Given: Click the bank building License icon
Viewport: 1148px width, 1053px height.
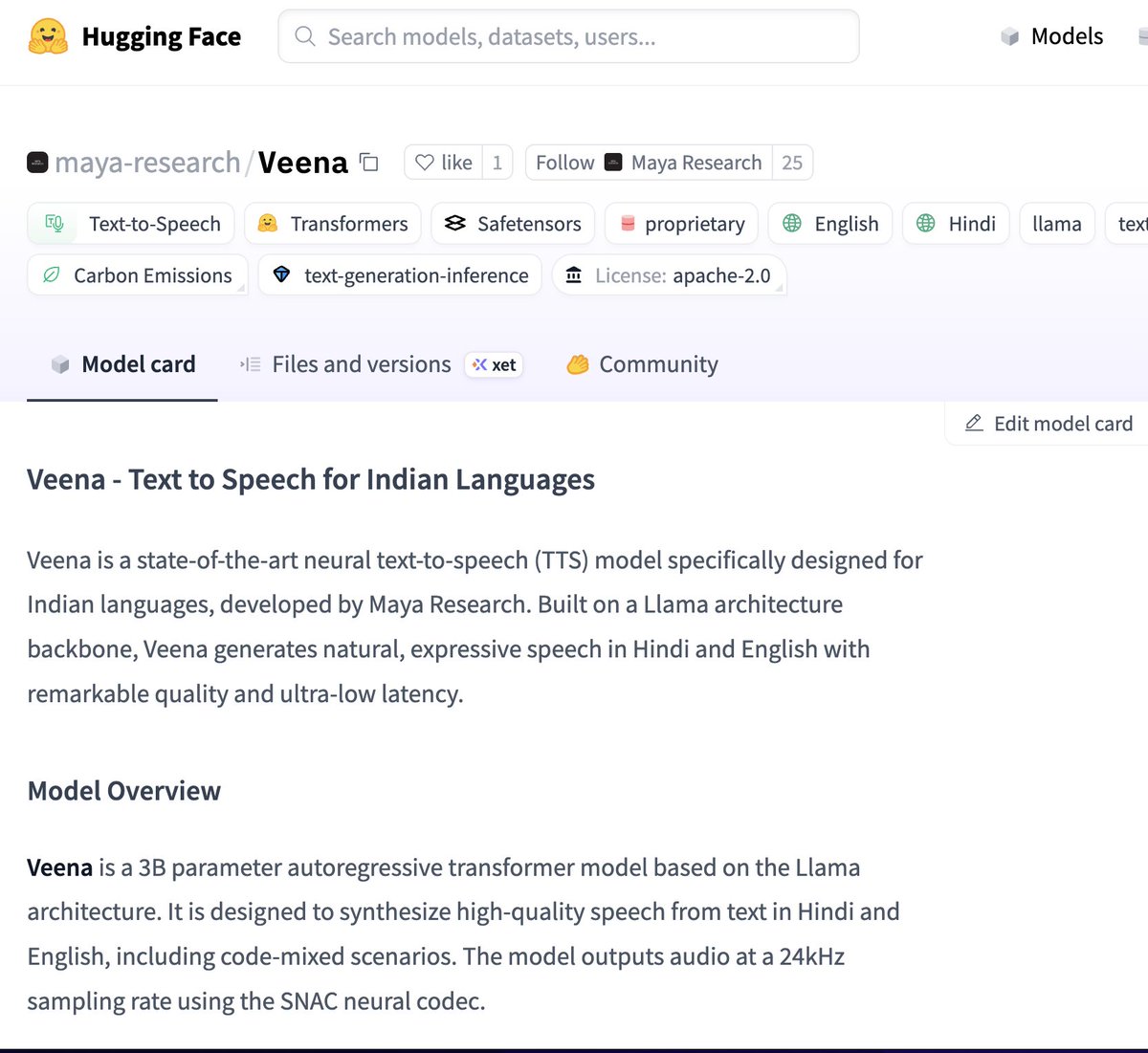Looking at the screenshot, I should (574, 275).
